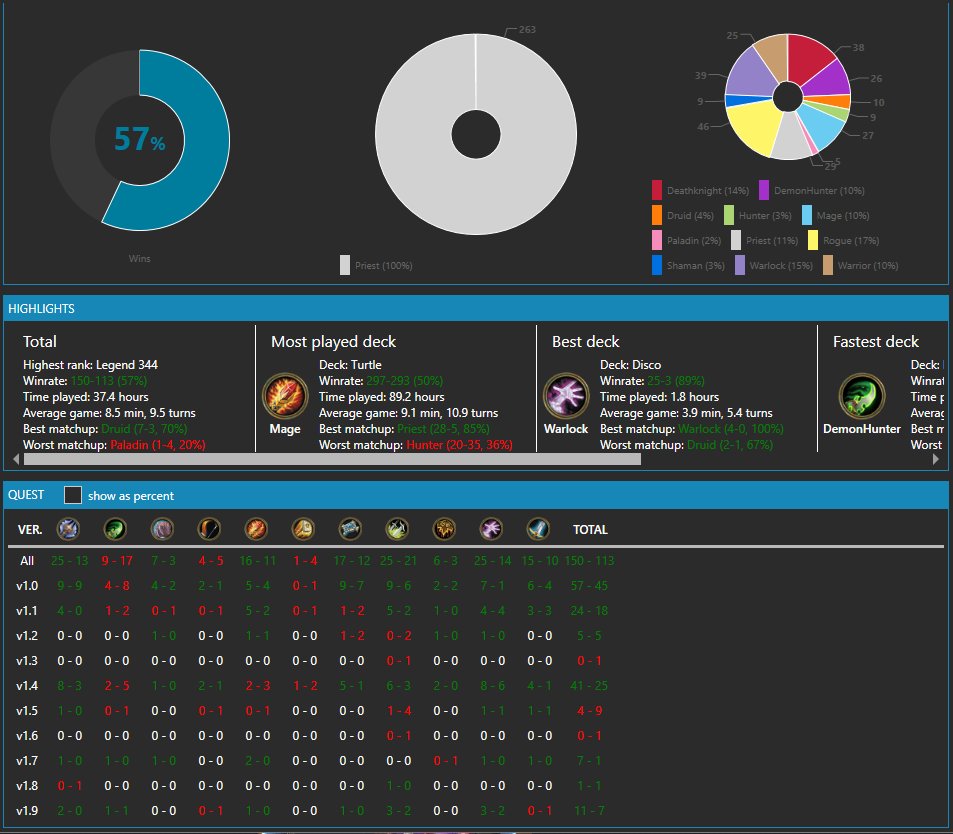Select the Rogue class column icon
The image size is (953, 834).
tap(397, 529)
